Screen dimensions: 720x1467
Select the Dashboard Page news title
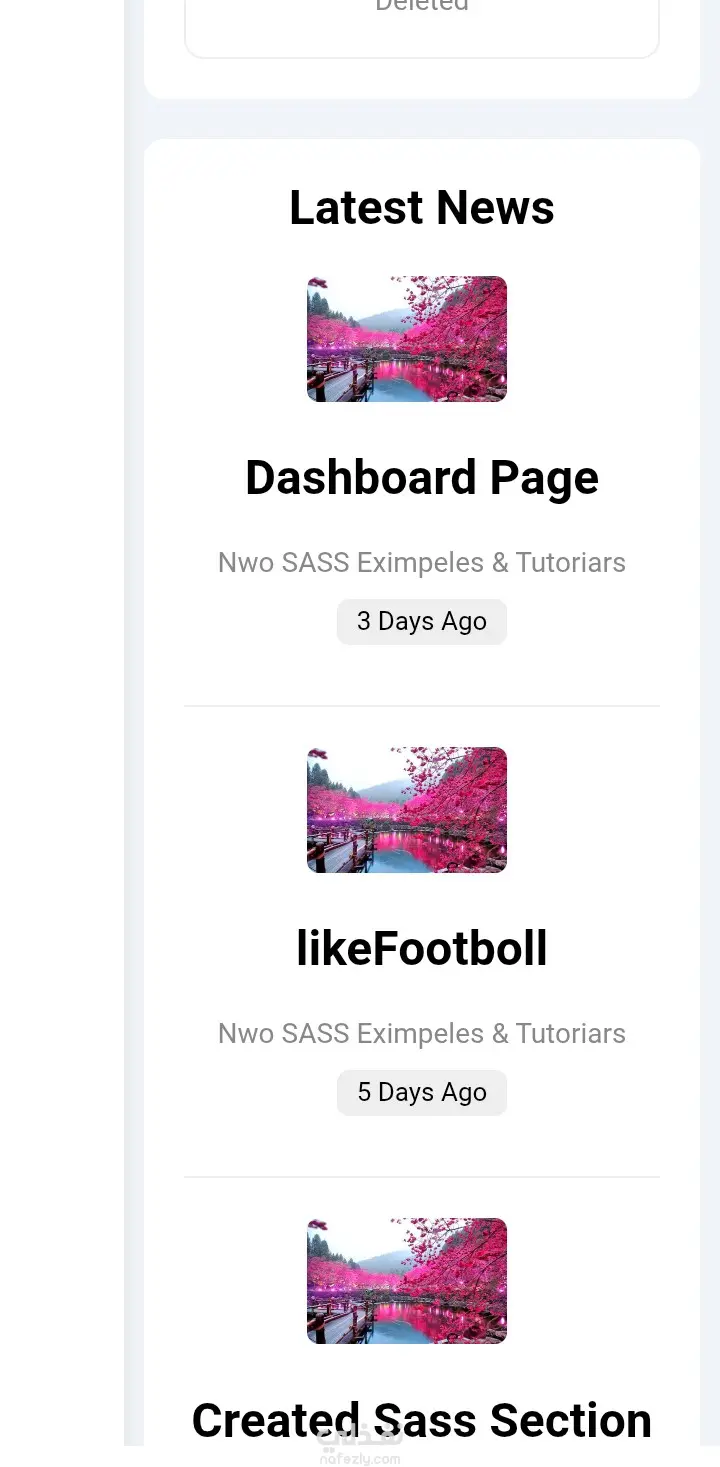(x=422, y=478)
